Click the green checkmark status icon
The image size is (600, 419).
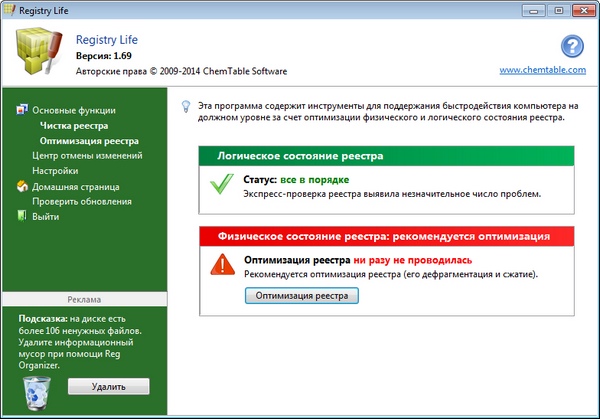pyautogui.click(x=222, y=184)
